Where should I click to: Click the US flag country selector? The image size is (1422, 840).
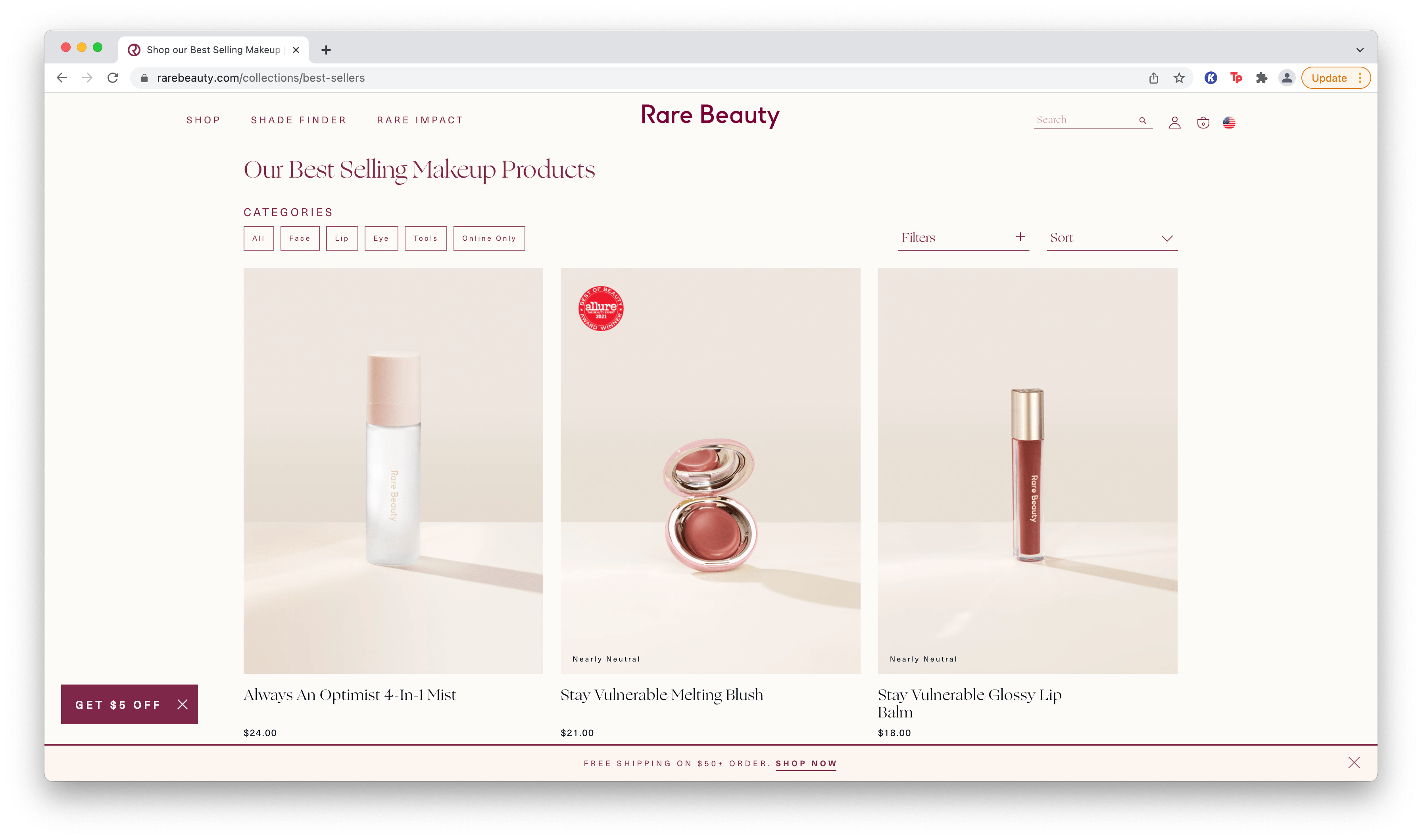coord(1228,122)
